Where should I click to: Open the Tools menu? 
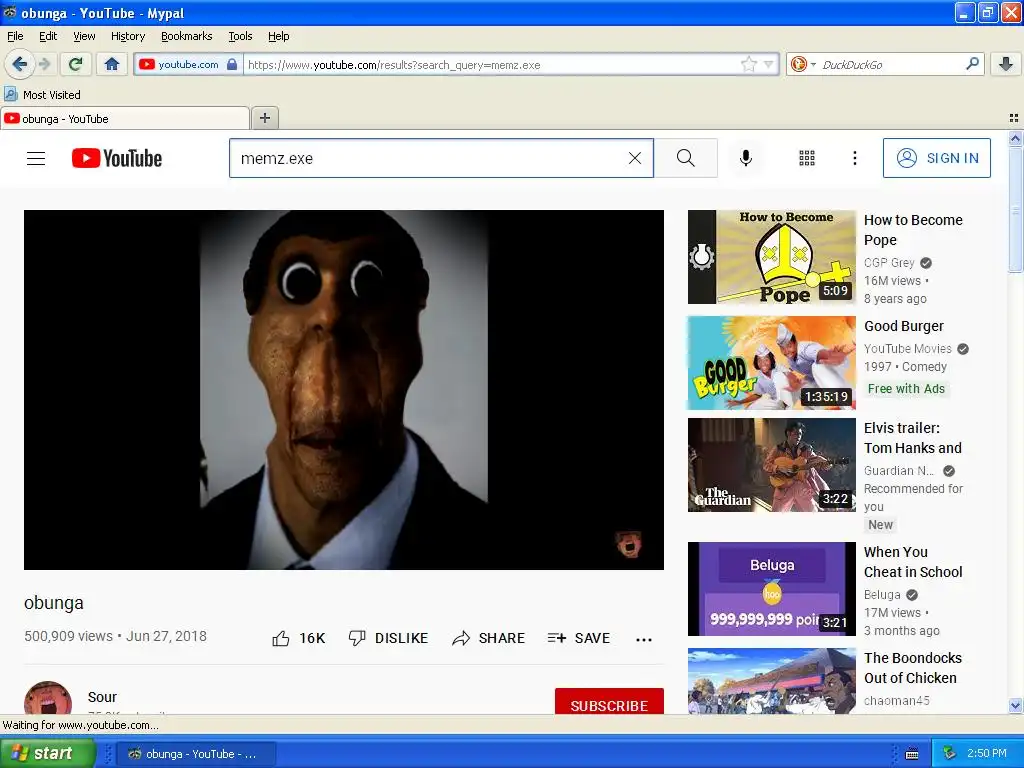240,37
